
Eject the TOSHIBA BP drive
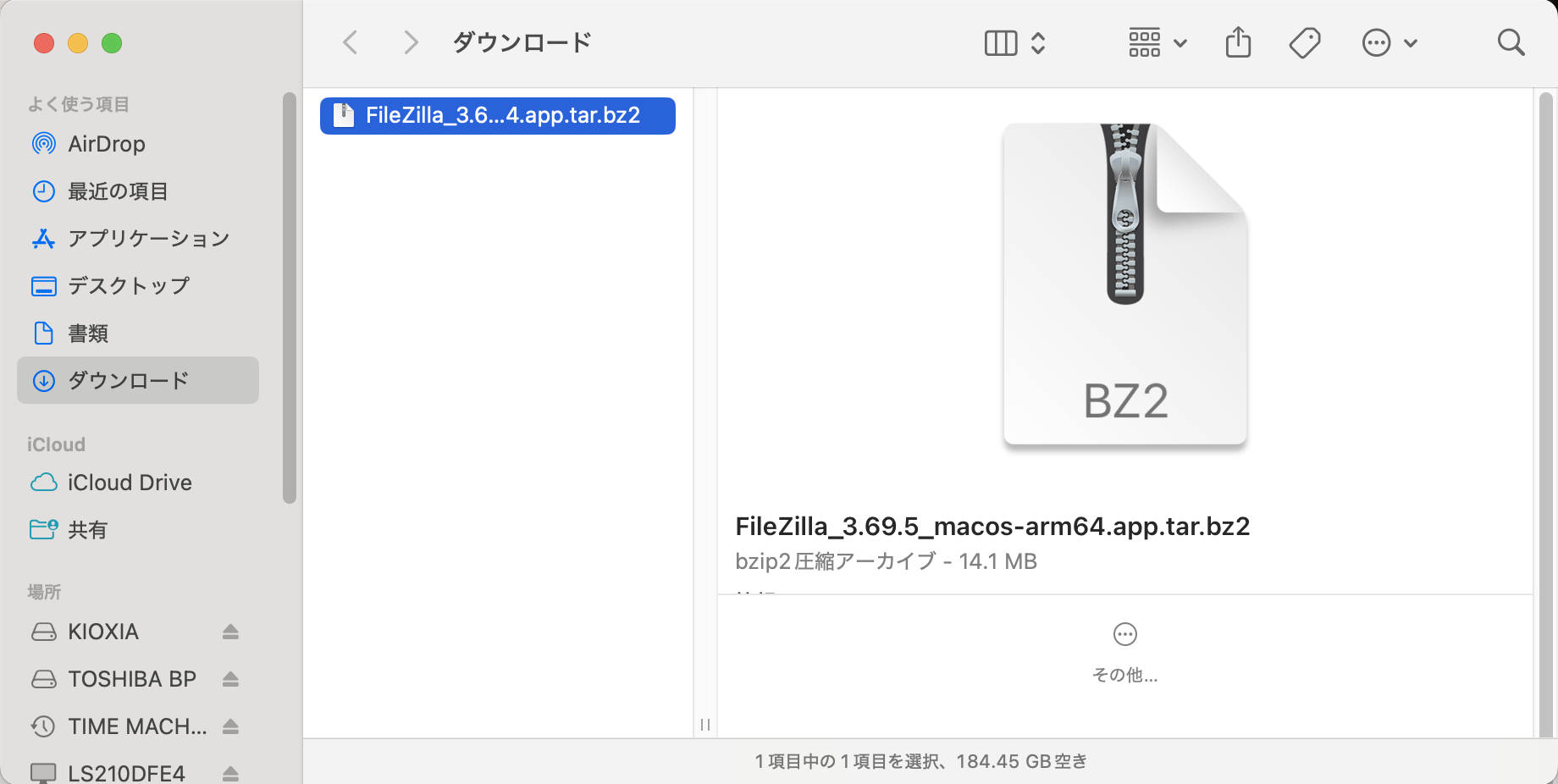point(229,679)
